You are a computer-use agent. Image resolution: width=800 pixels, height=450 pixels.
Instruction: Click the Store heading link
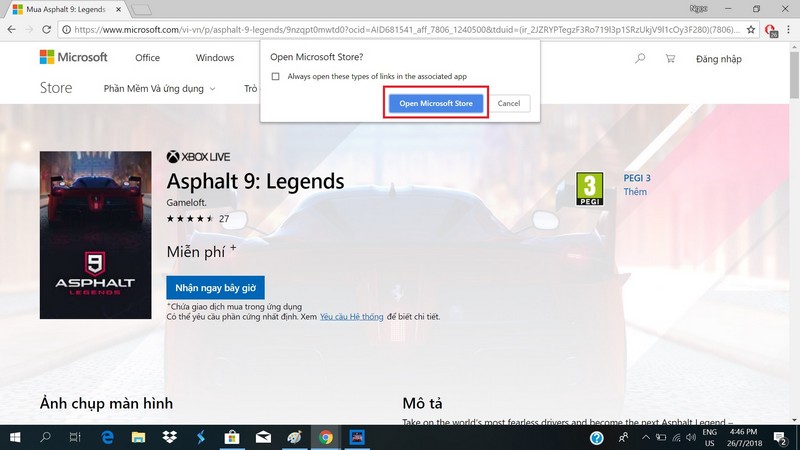tap(56, 88)
